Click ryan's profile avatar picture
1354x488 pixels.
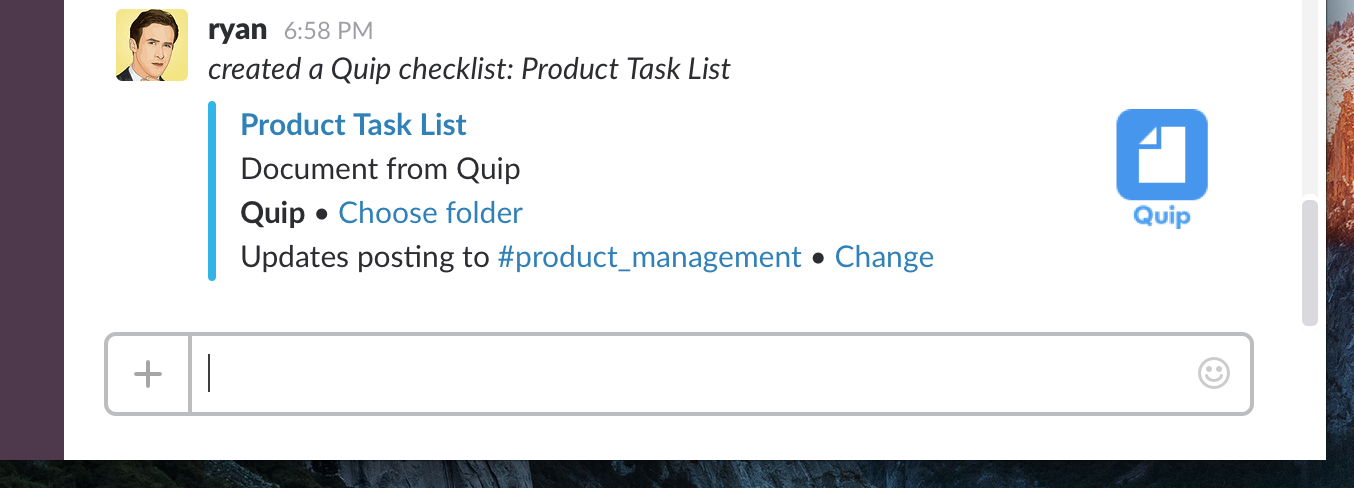coord(151,45)
